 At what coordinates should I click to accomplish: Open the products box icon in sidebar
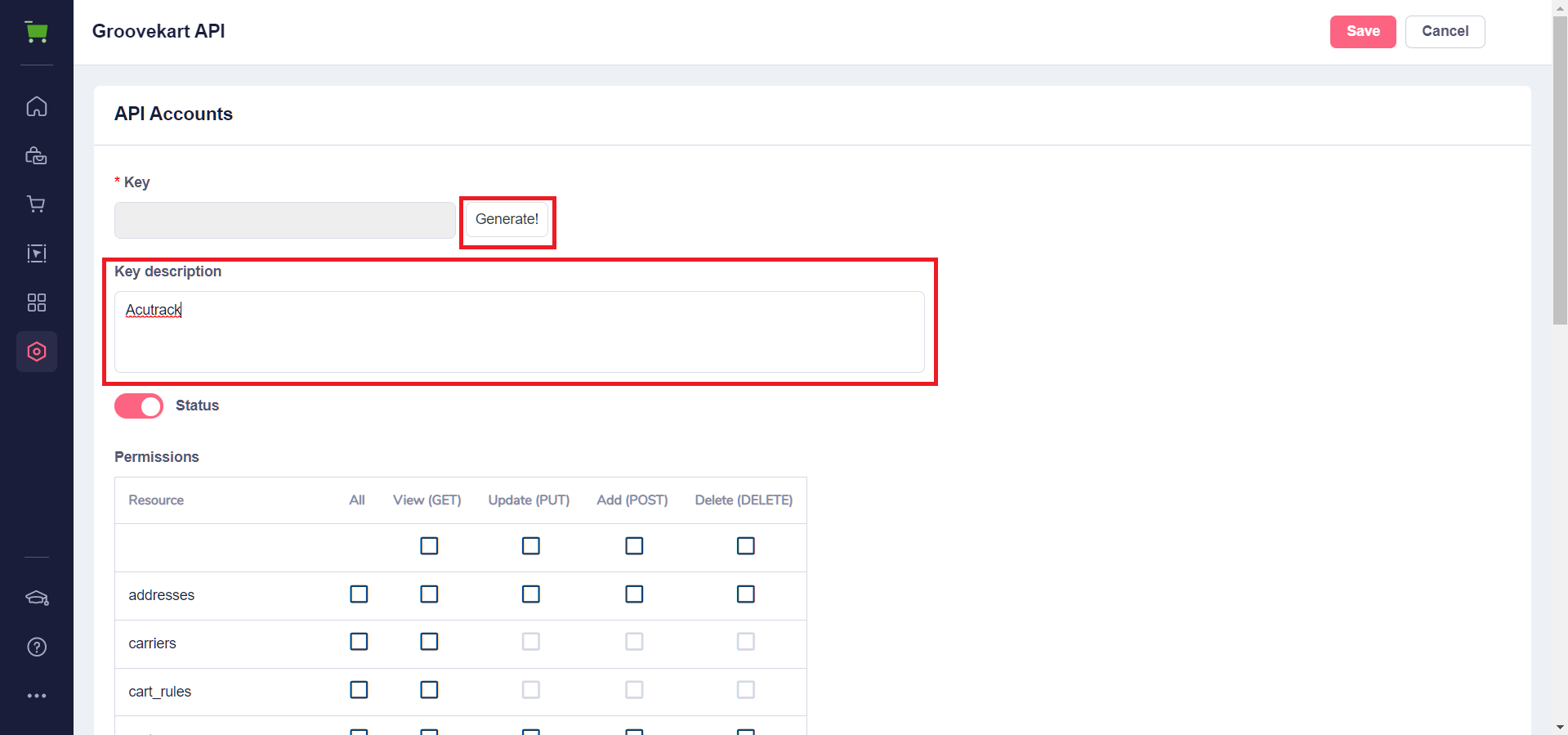tap(37, 155)
